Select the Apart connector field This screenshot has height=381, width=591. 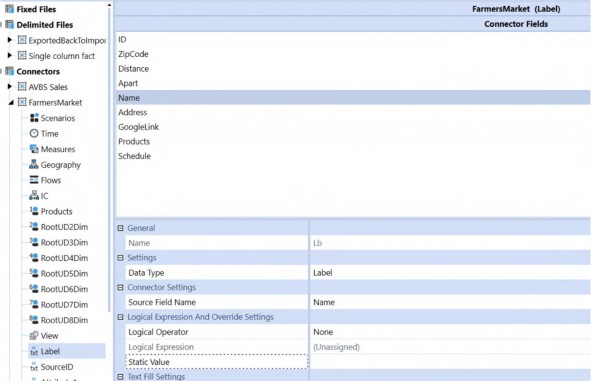click(x=353, y=83)
